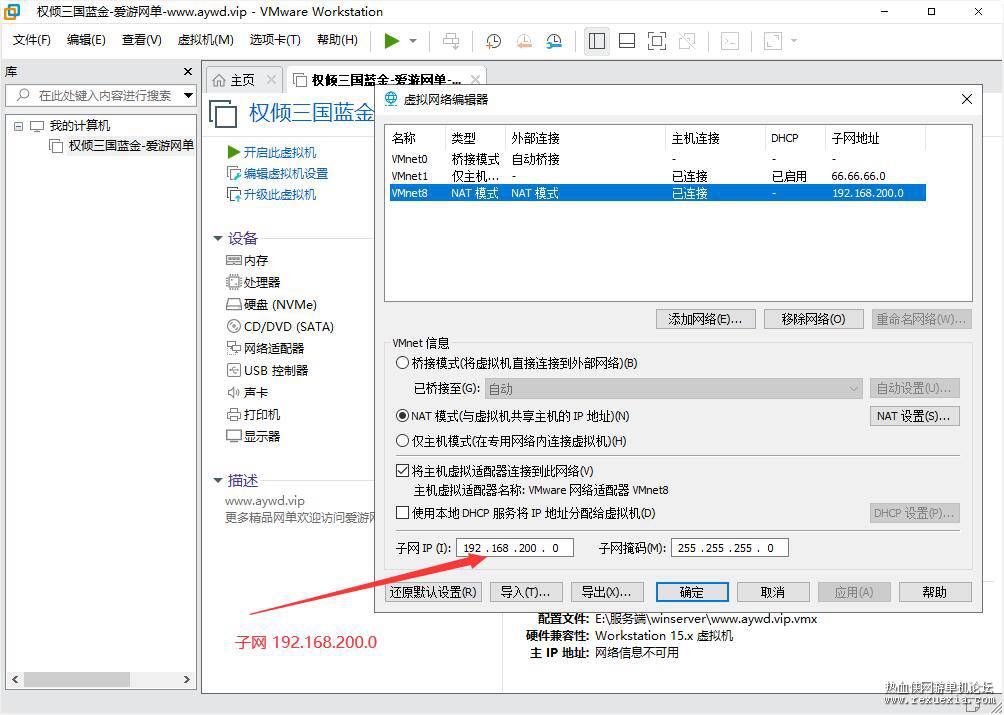This screenshot has width=1004, height=715.
Task: Take a snapshot using the clock icon
Action: coord(493,41)
